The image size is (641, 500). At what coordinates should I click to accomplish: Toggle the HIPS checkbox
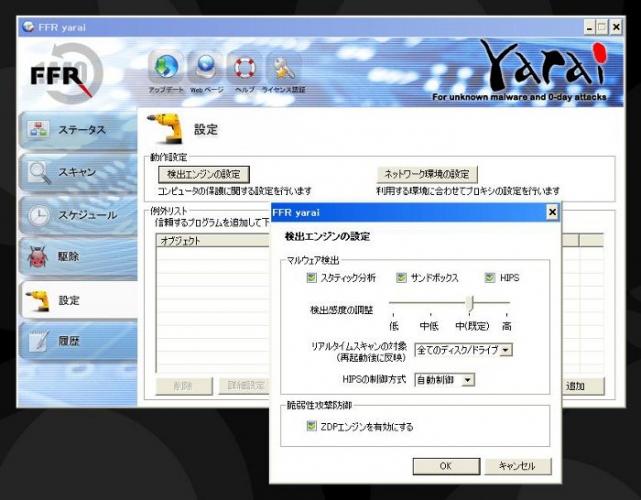pyautogui.click(x=490, y=278)
